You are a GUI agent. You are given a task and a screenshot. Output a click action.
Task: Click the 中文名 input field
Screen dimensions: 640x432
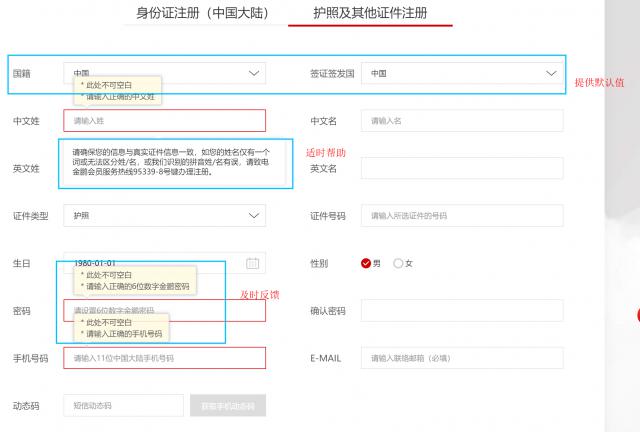tap(461, 121)
